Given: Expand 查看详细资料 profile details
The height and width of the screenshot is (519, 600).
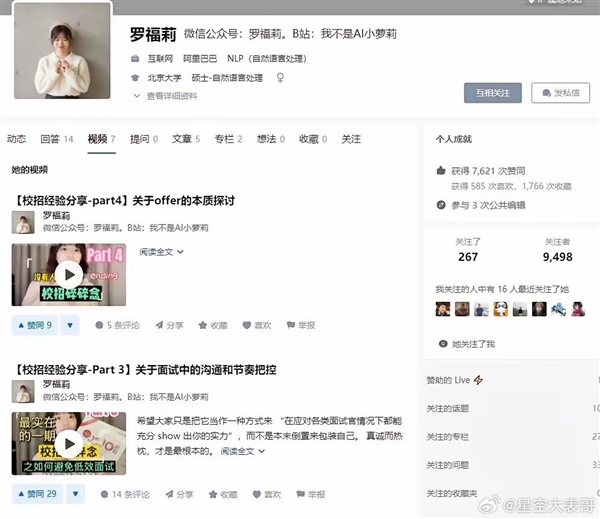Looking at the screenshot, I should (x=166, y=96).
